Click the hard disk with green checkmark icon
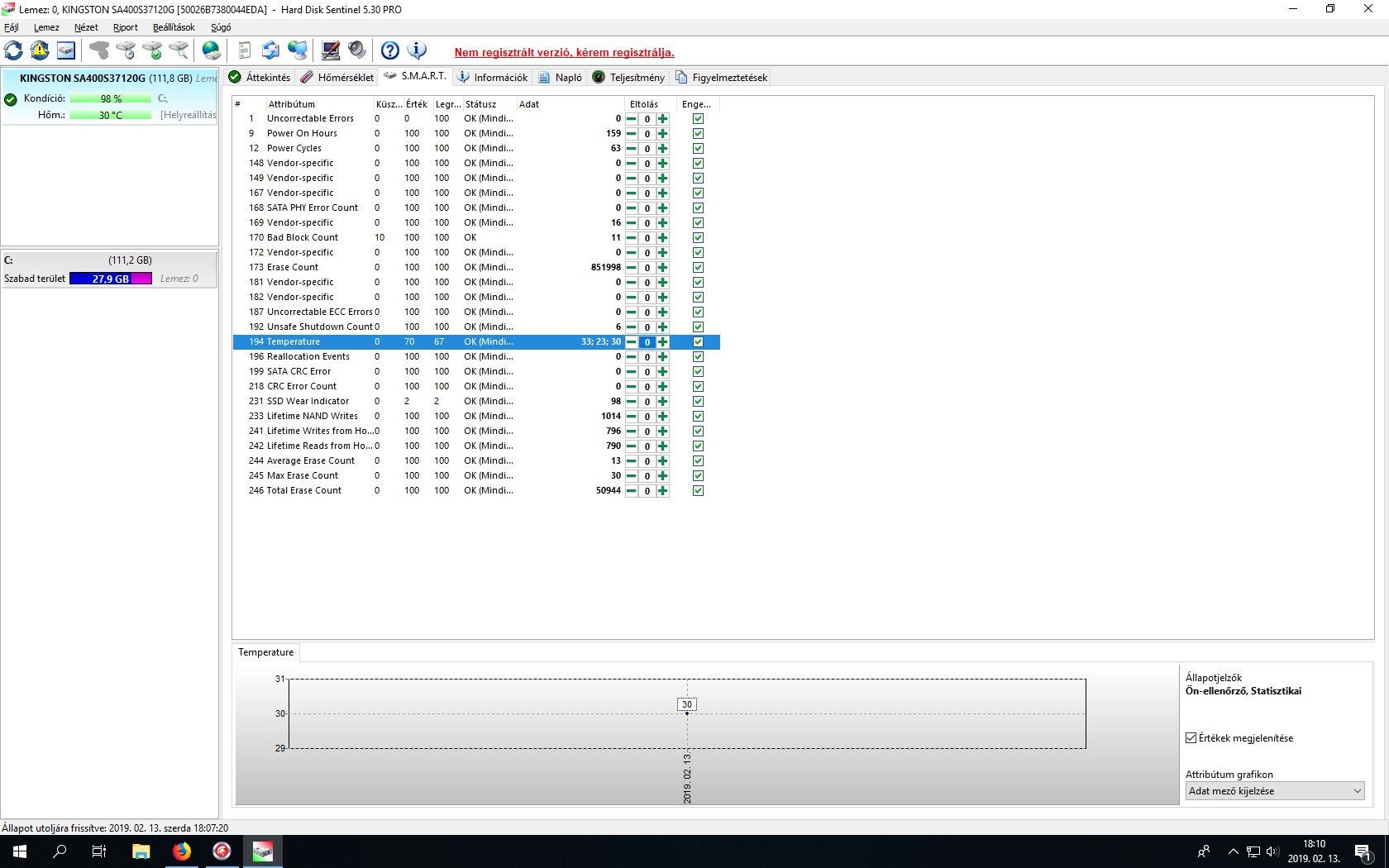This screenshot has width=1389, height=868. coord(152,50)
